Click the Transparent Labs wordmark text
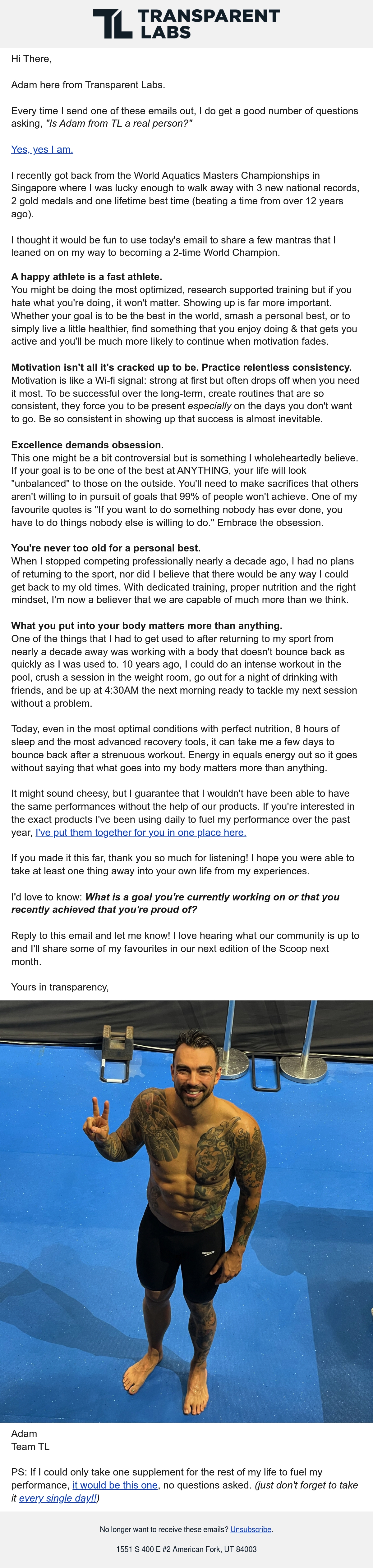 (x=209, y=24)
